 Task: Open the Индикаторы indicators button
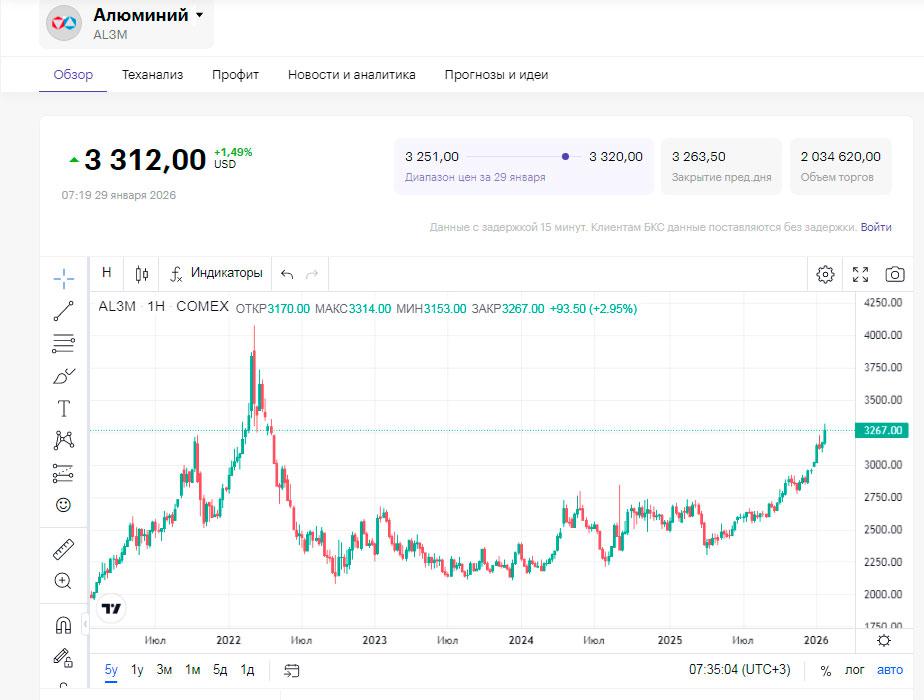pyautogui.click(x=216, y=273)
